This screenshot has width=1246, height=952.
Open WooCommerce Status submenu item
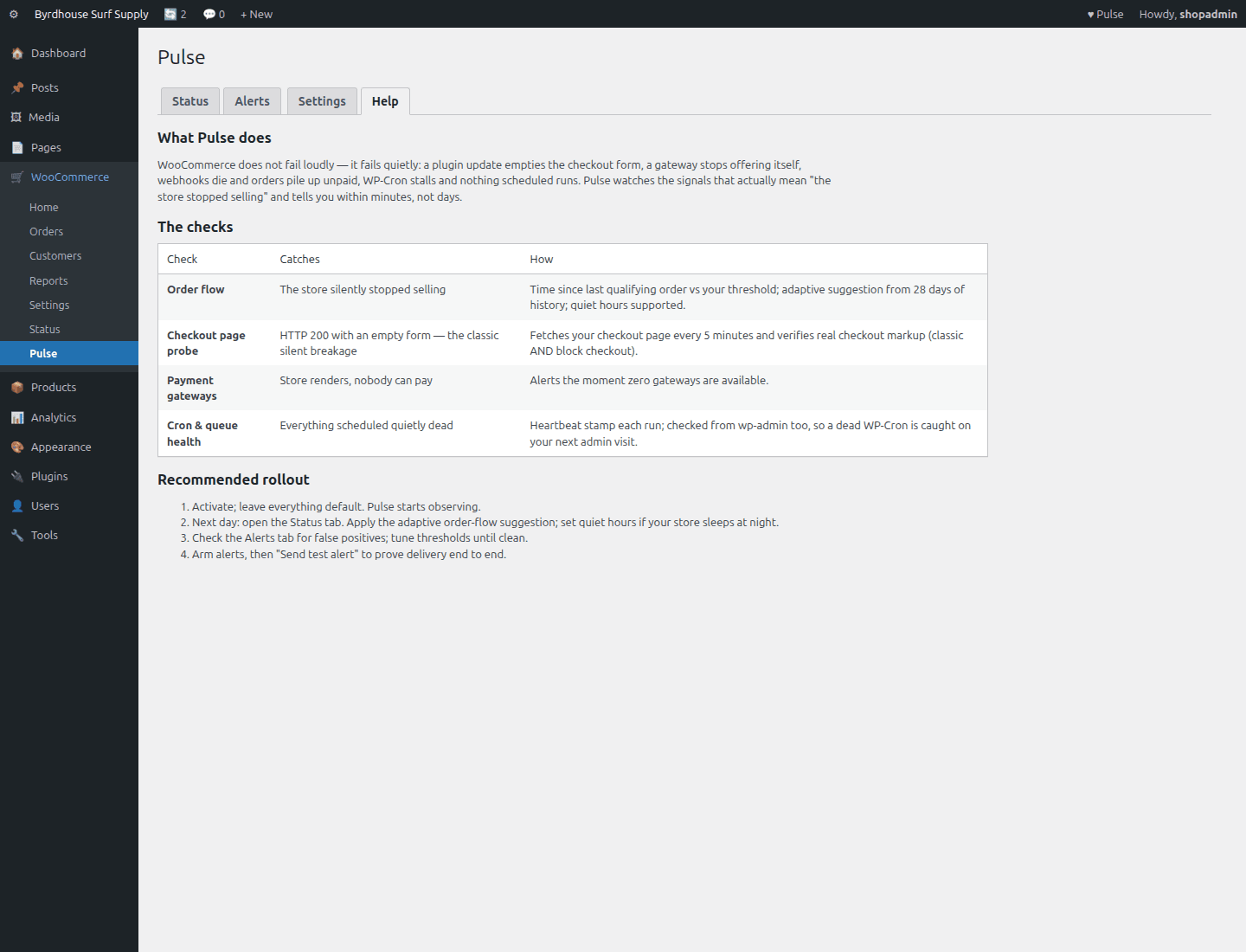(69, 330)
